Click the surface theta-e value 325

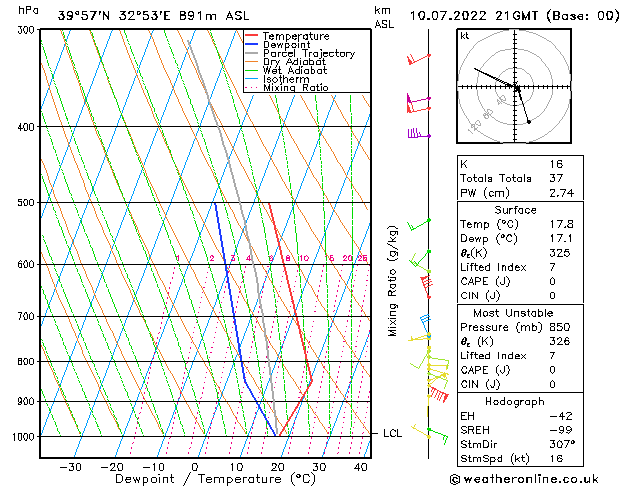click(x=560, y=253)
